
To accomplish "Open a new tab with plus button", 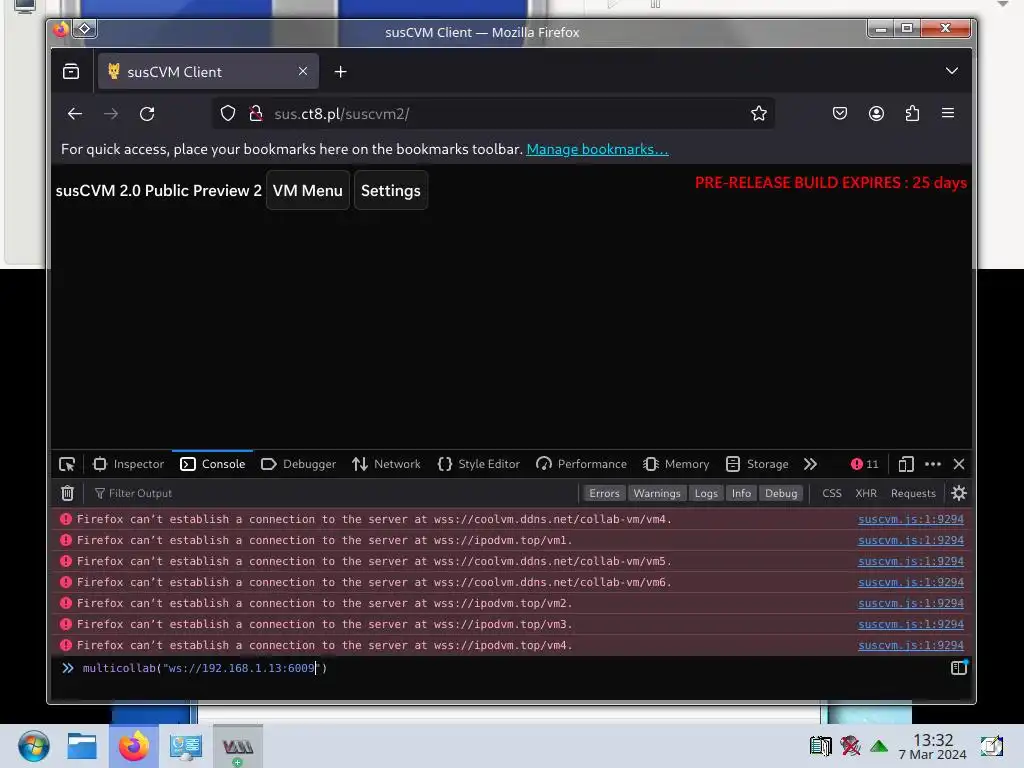I will [340, 72].
